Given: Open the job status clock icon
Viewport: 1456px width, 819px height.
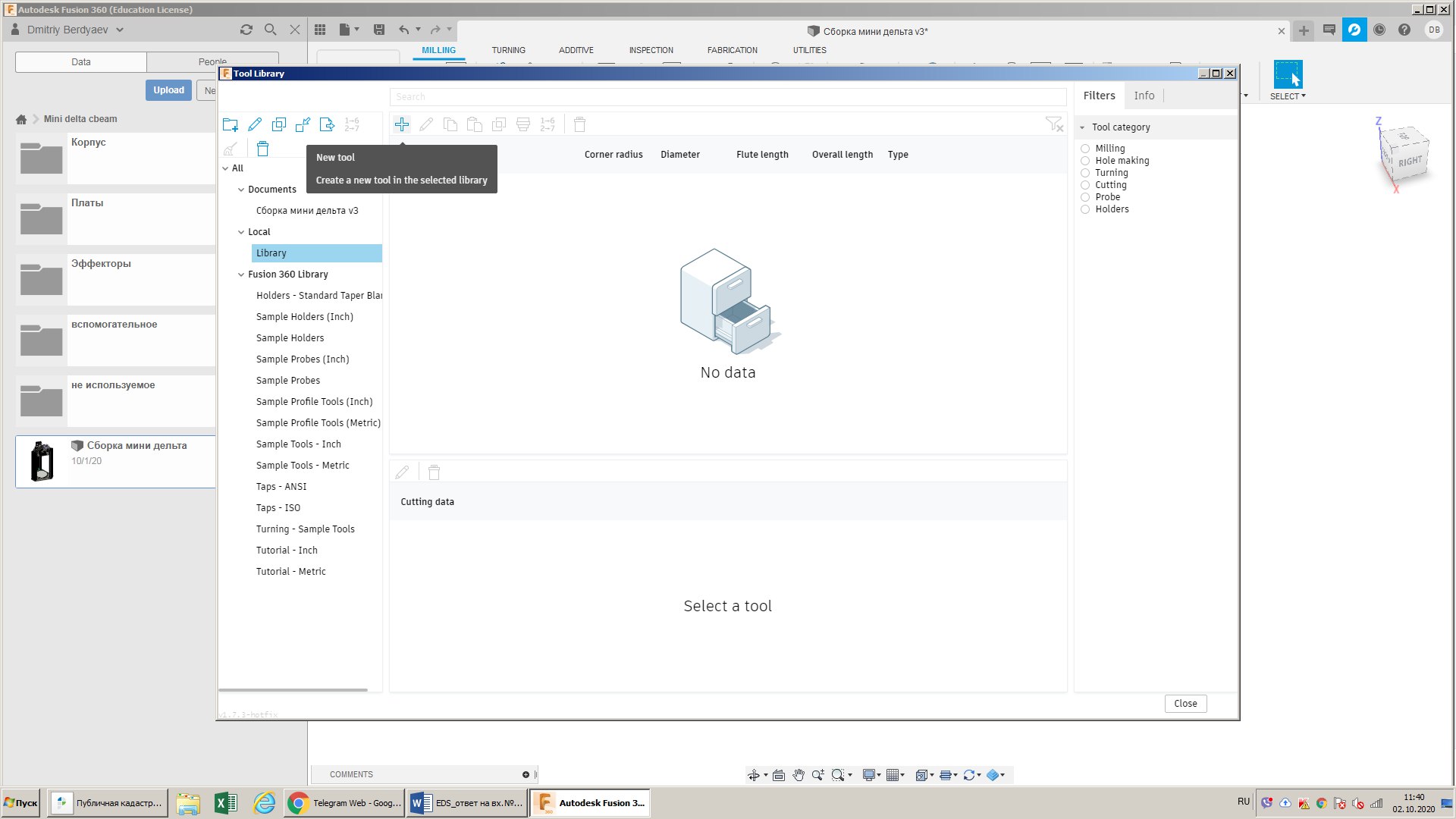Looking at the screenshot, I should click(1379, 30).
